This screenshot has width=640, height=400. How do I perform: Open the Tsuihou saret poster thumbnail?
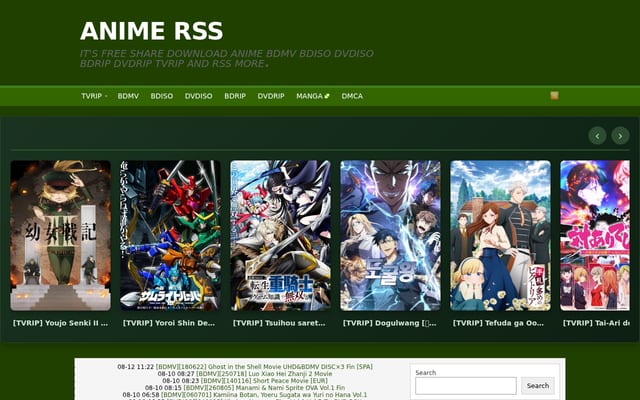click(x=280, y=236)
